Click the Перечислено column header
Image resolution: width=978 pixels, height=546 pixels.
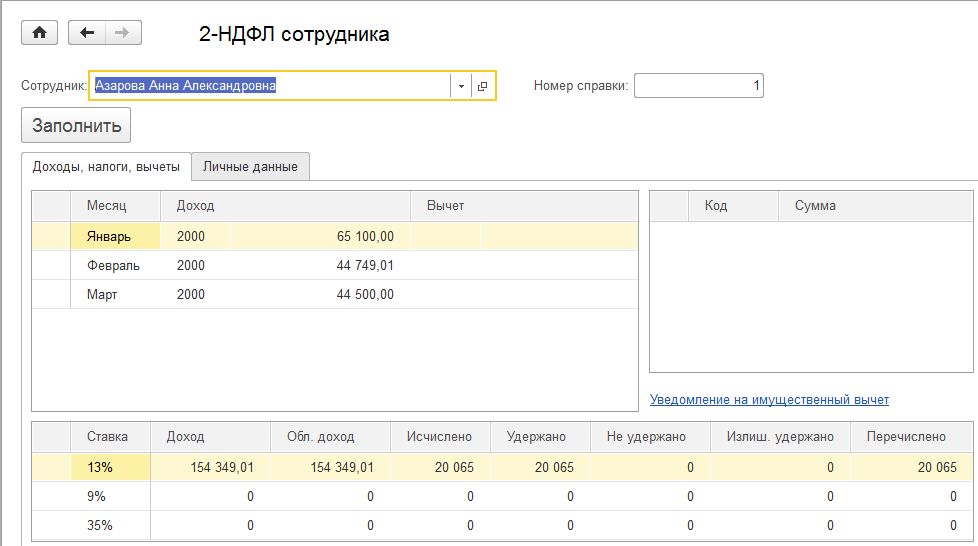(x=907, y=437)
